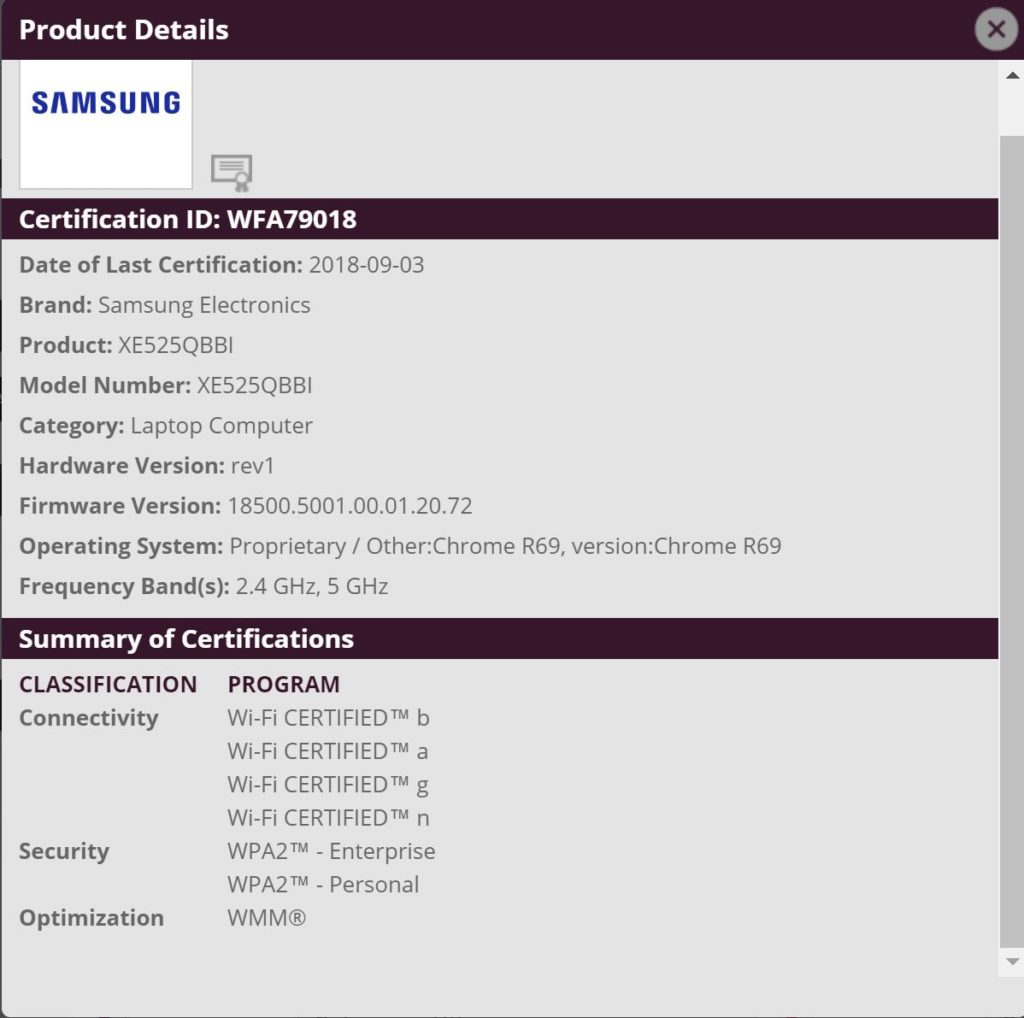This screenshot has height=1018, width=1024.
Task: Click the Category Laptop Computer value
Action: point(221,426)
